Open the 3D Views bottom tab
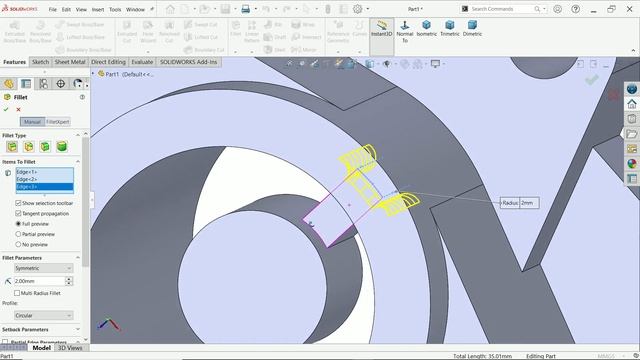The height and width of the screenshot is (360, 640). coord(70,348)
